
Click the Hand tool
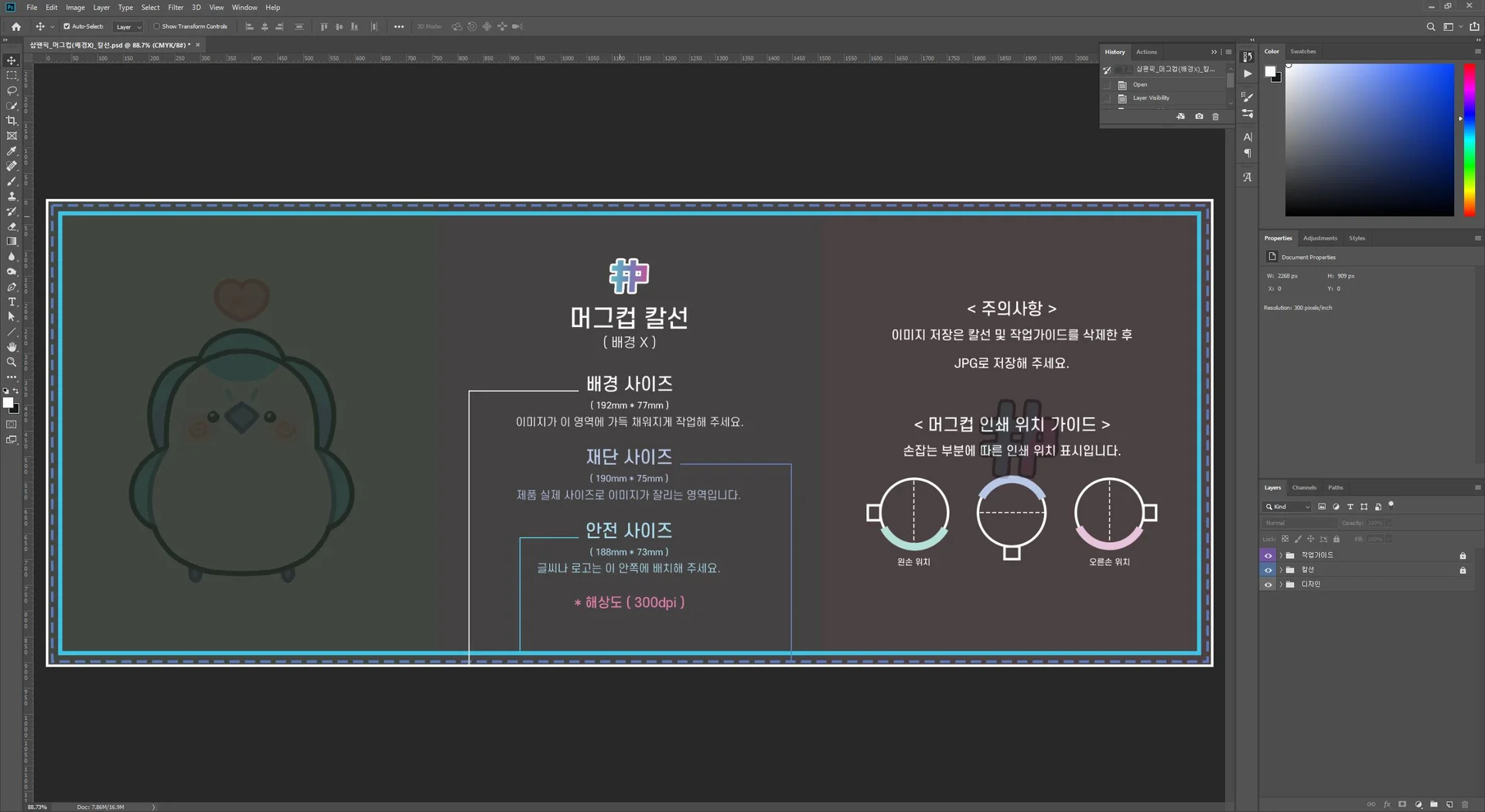click(12, 347)
